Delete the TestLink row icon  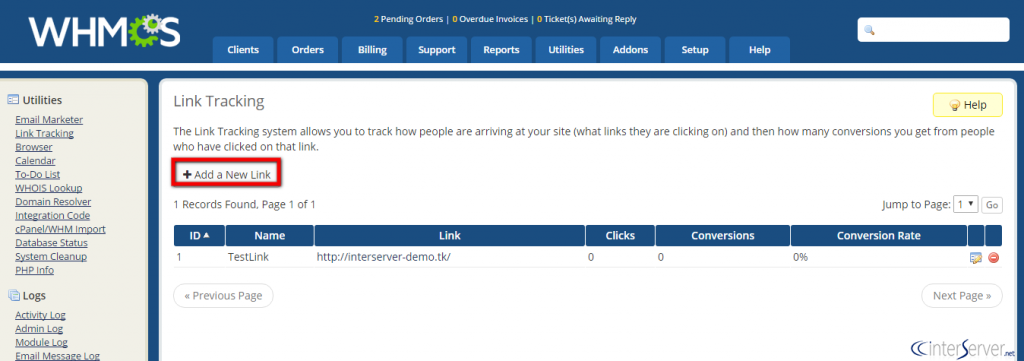click(x=993, y=258)
